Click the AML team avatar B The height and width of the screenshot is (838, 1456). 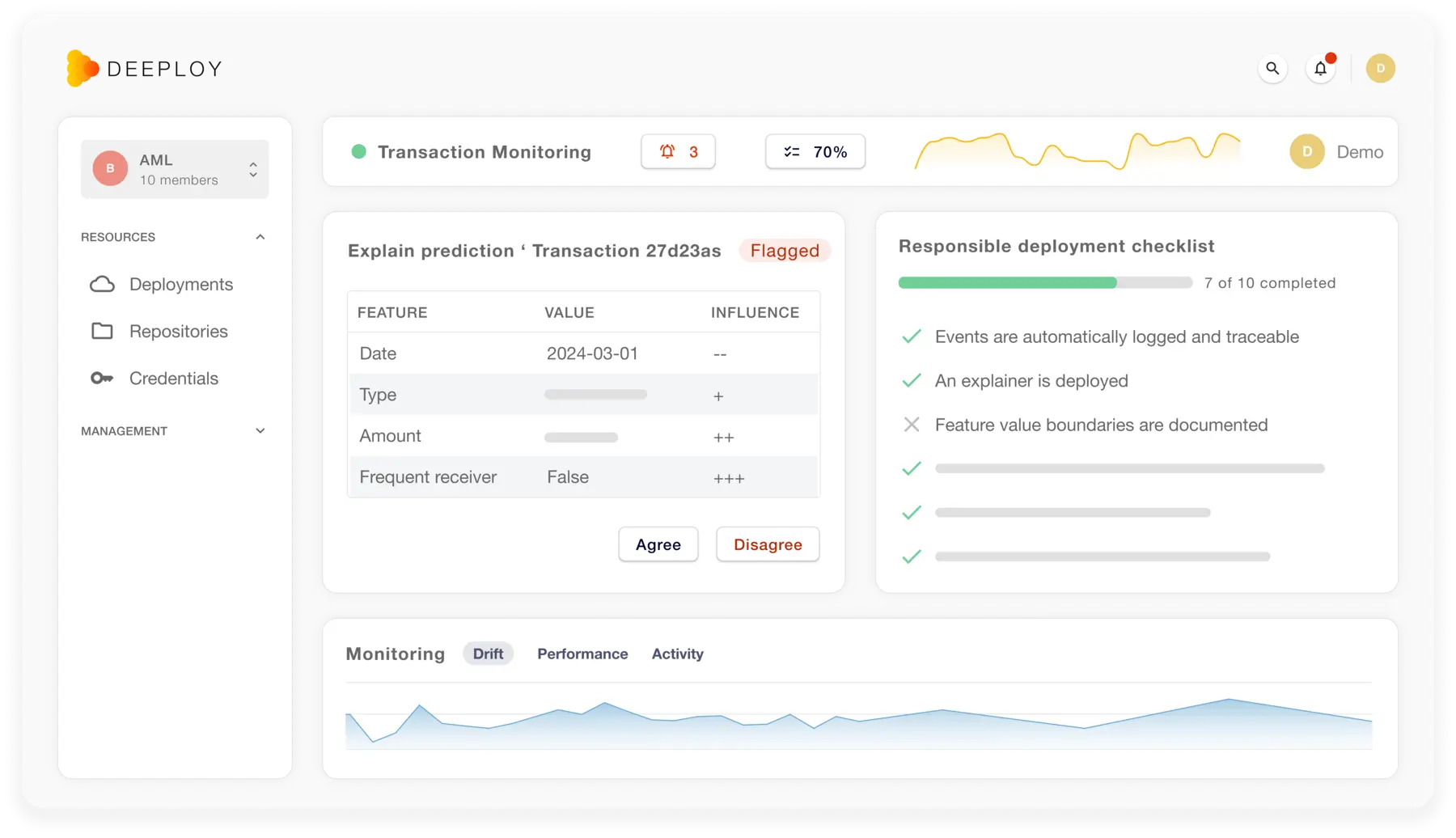[x=110, y=168]
